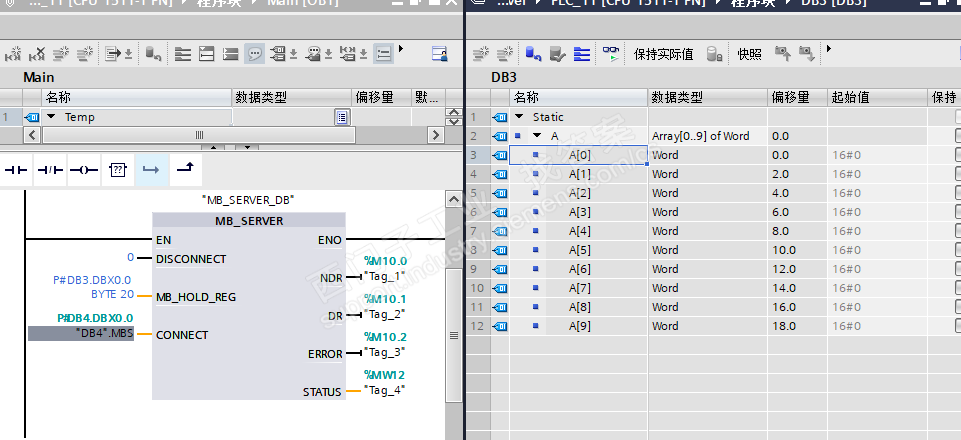The image size is (961, 440).
Task: Click the add row icon in DB3 toolbar
Action: [504, 54]
